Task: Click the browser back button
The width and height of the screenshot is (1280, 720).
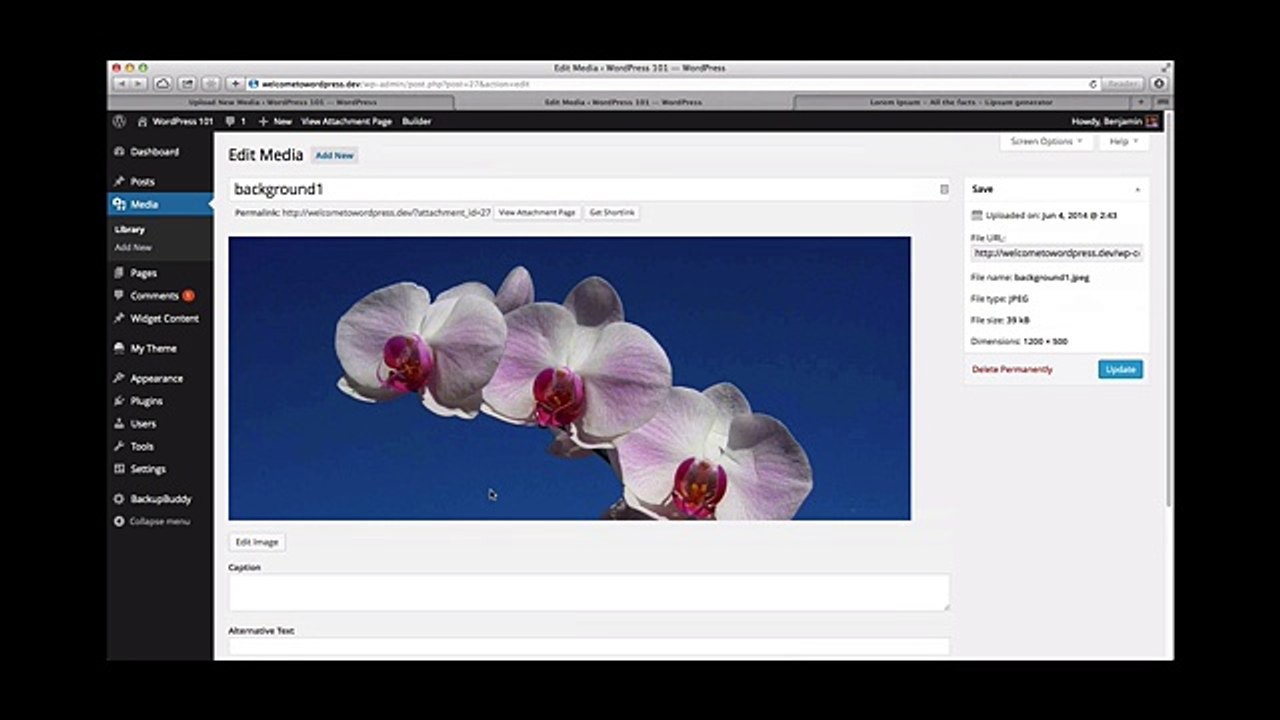Action: pyautogui.click(x=121, y=84)
